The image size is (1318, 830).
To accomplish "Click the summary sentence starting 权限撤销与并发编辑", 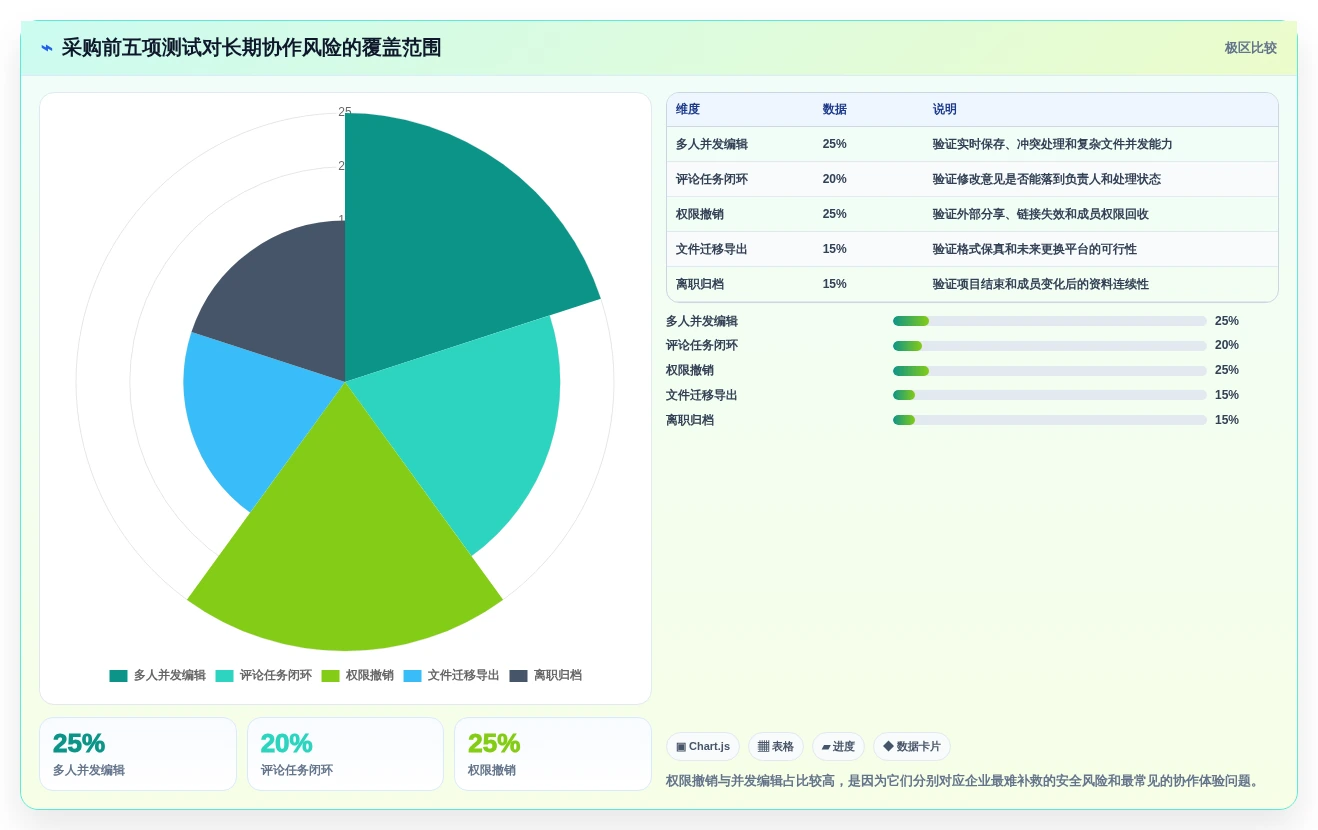I will tap(964, 781).
